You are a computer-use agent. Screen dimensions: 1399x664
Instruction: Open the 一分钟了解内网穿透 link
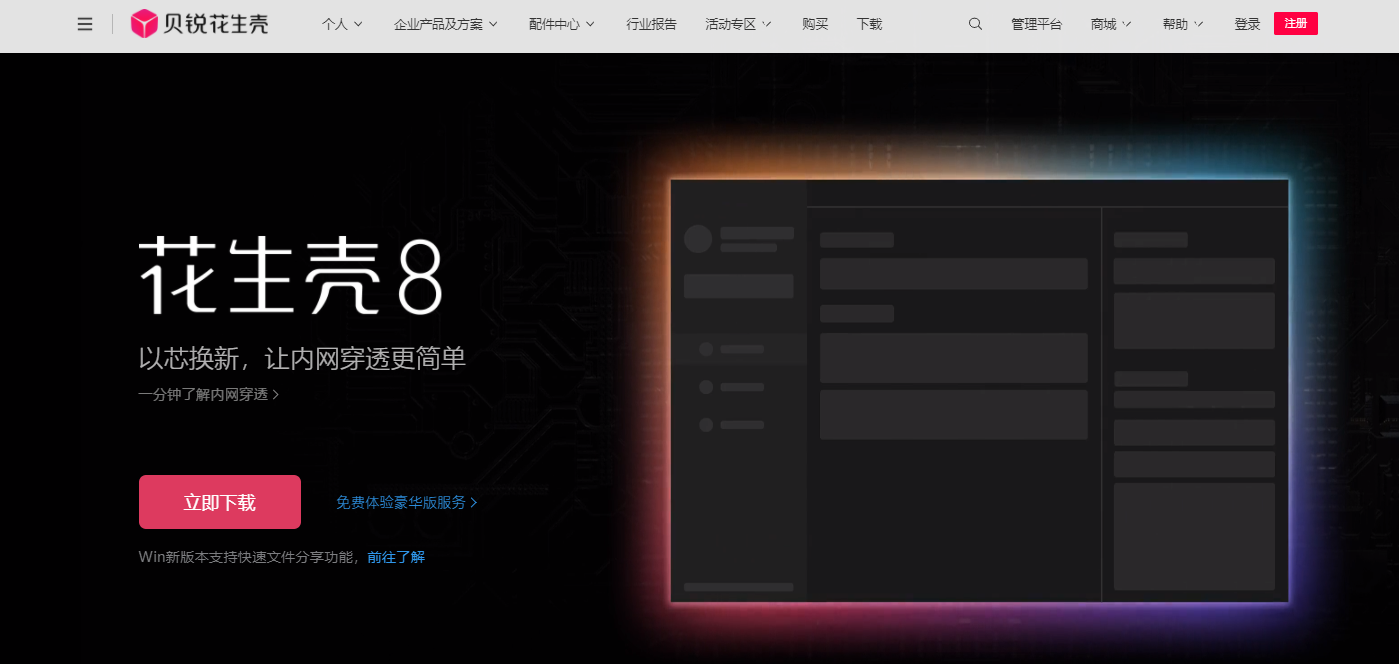209,394
